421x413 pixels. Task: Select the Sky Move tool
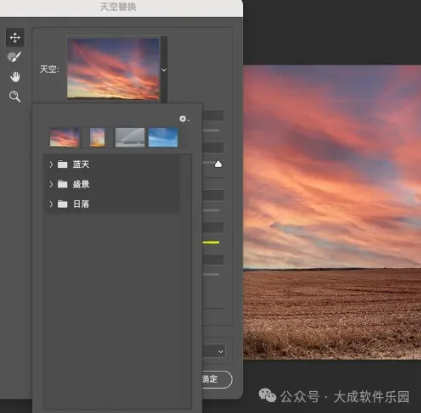pos(15,37)
